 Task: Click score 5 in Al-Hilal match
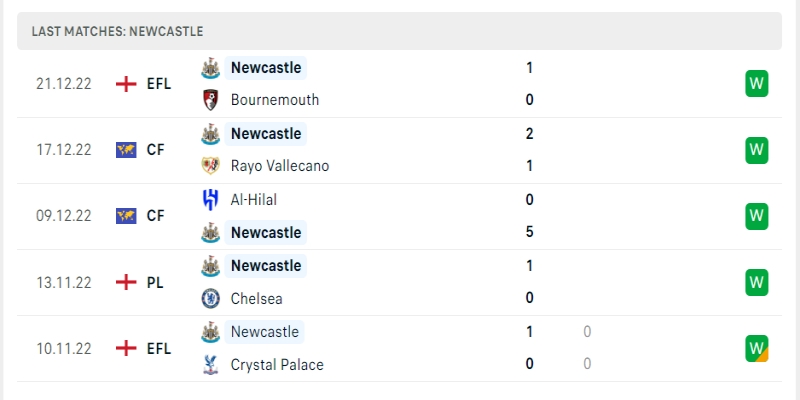click(x=529, y=232)
